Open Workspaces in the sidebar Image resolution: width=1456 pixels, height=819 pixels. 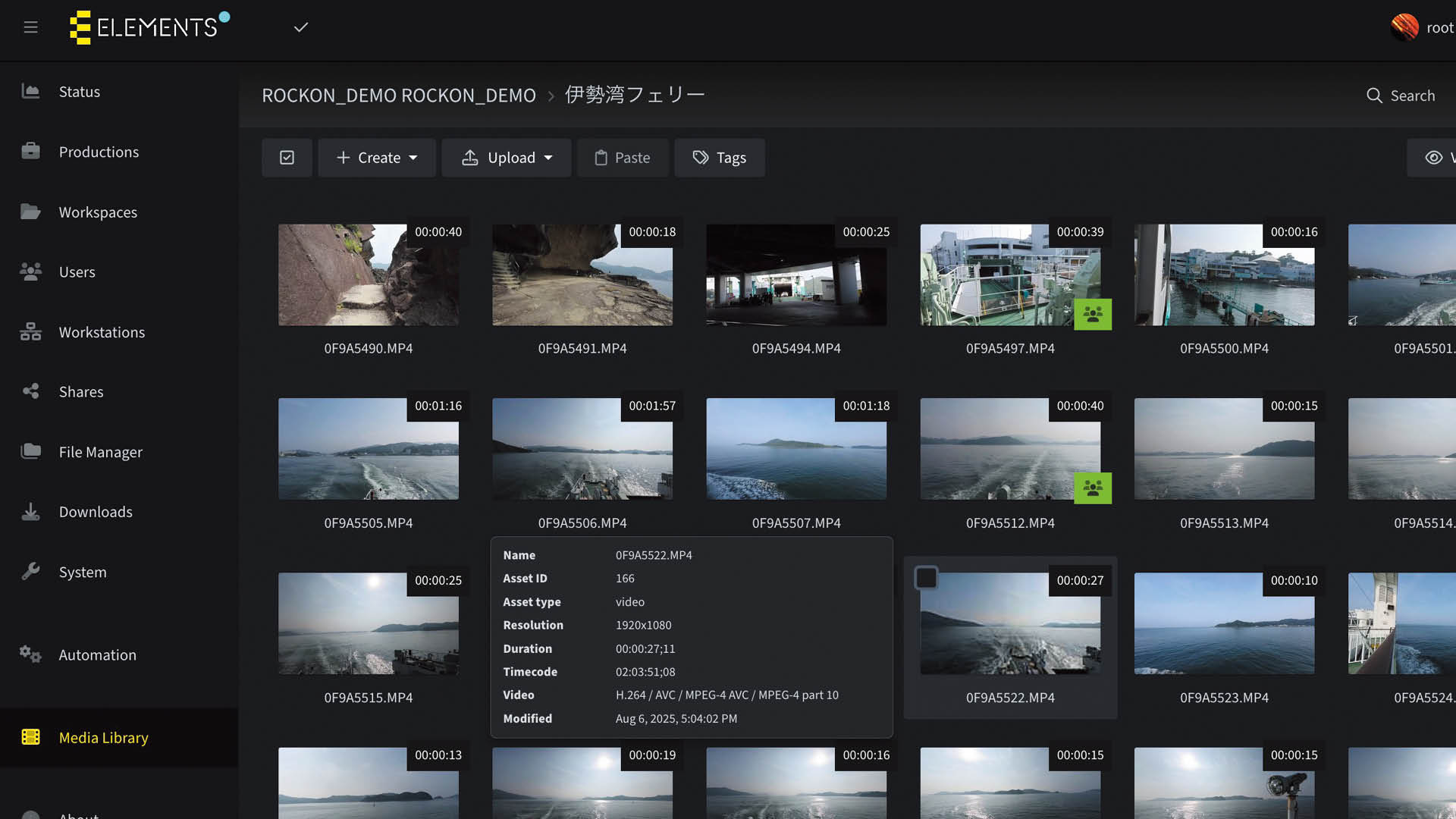coord(98,212)
